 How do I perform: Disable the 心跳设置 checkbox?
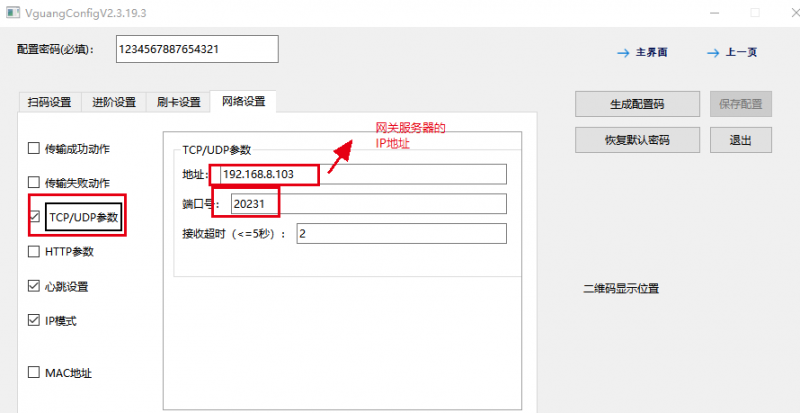[x=35, y=287]
